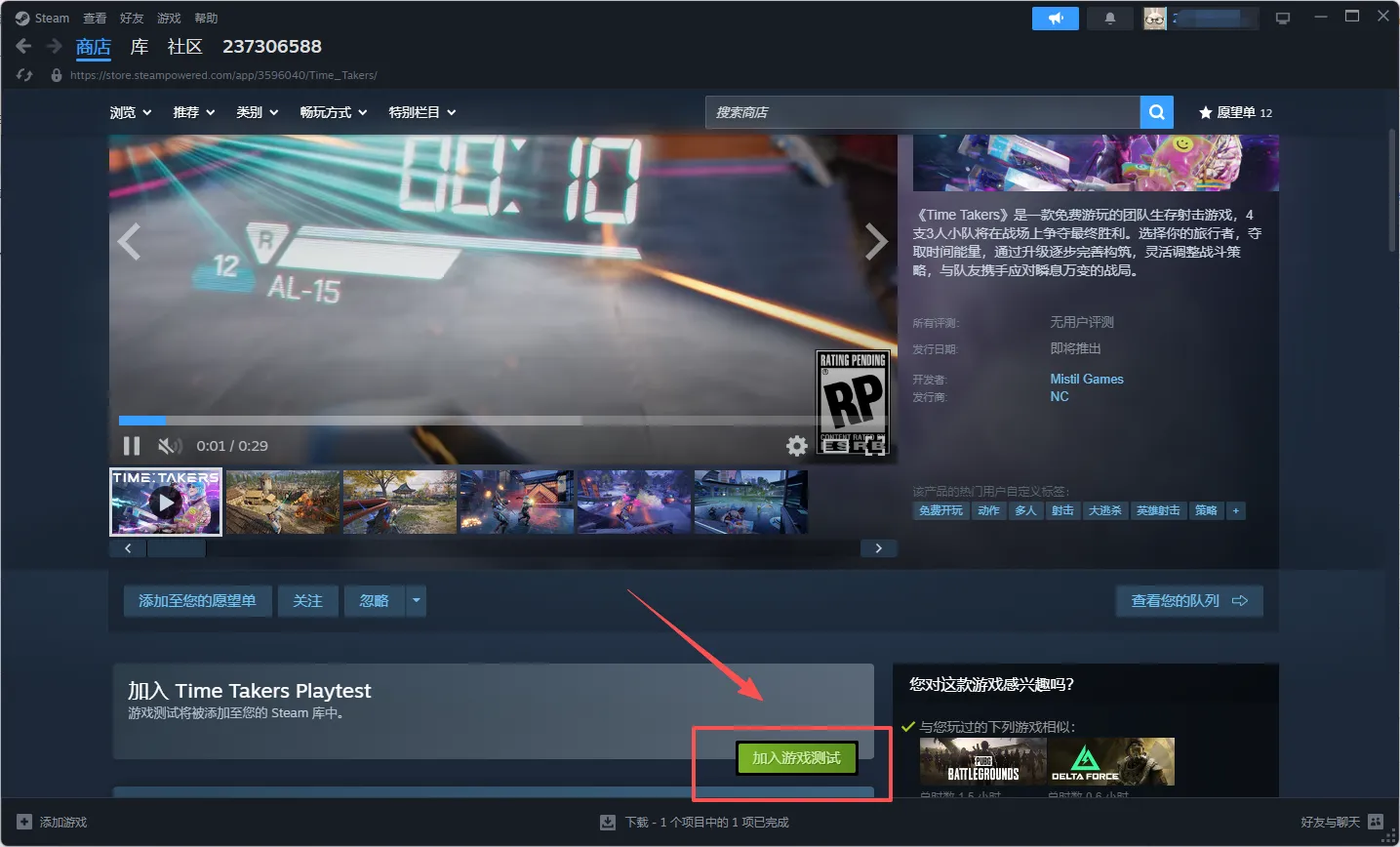This screenshot has height=847, width=1400.
Task: Open developer Mistil Games link
Action: click(1087, 379)
